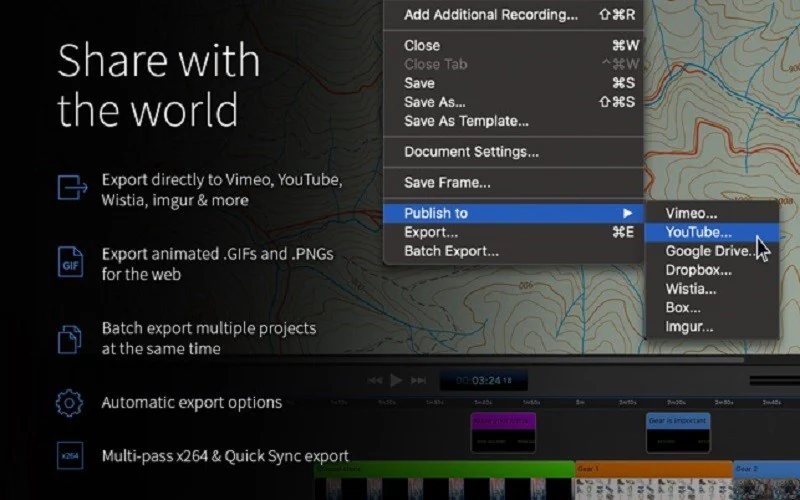Choose Box… in the Publish submenu
Image resolution: width=800 pixels, height=500 pixels.
pyautogui.click(x=712, y=308)
